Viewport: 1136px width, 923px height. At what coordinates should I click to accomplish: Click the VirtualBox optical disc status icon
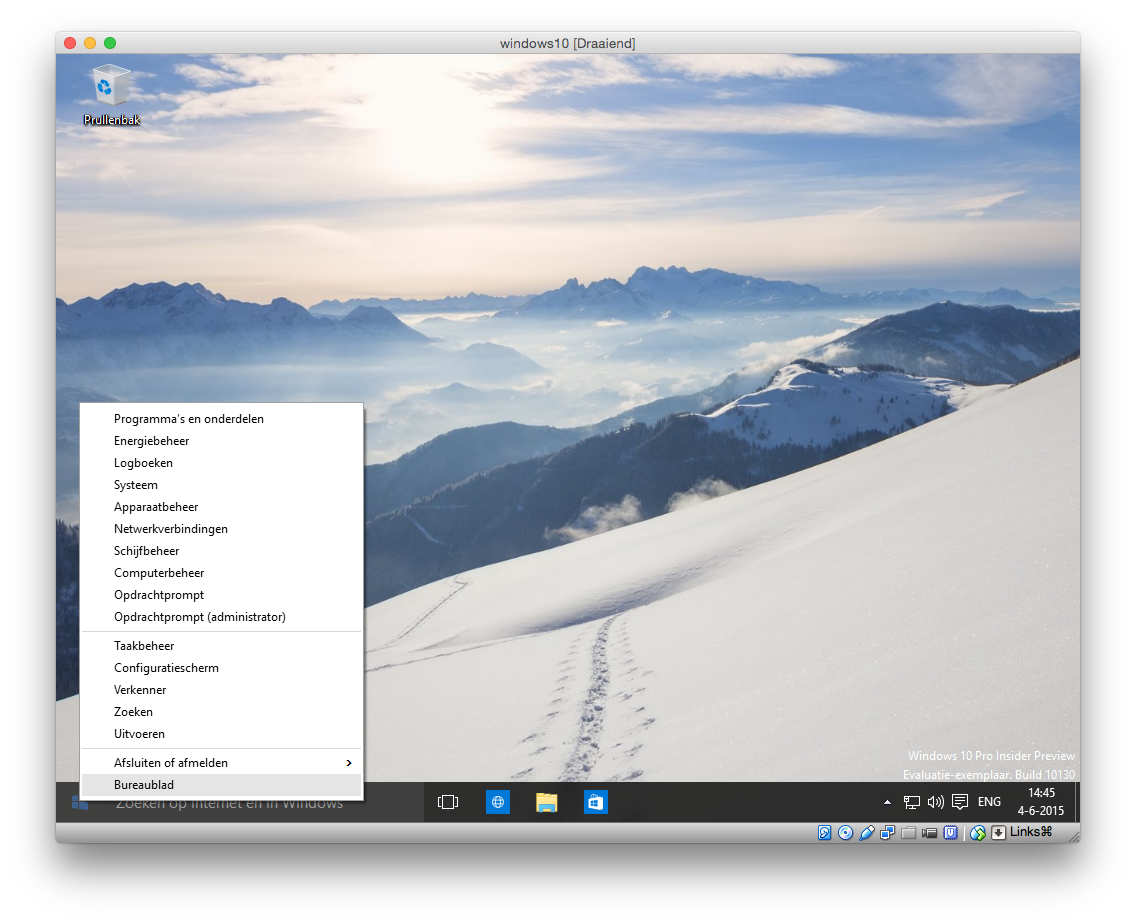tap(846, 833)
